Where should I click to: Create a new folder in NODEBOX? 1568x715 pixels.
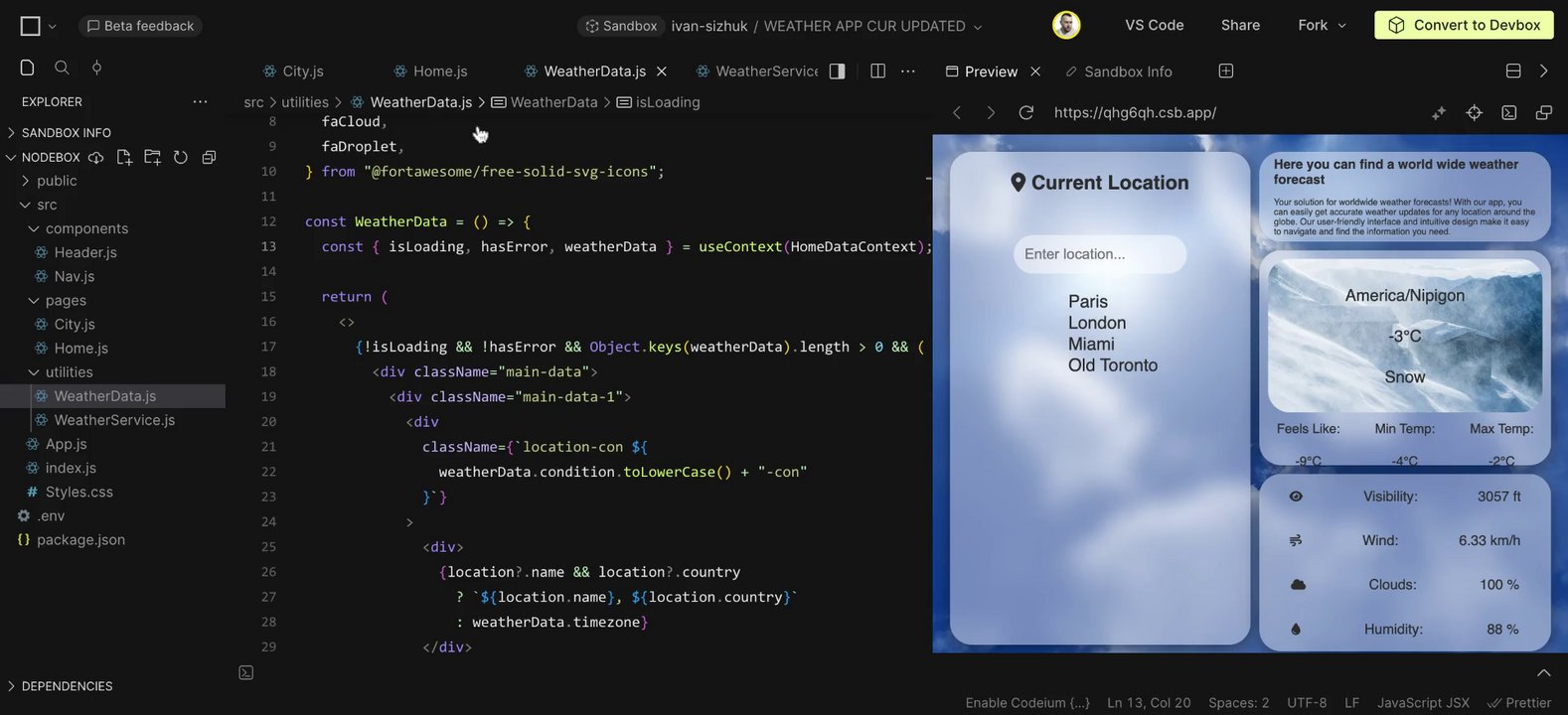[152, 157]
